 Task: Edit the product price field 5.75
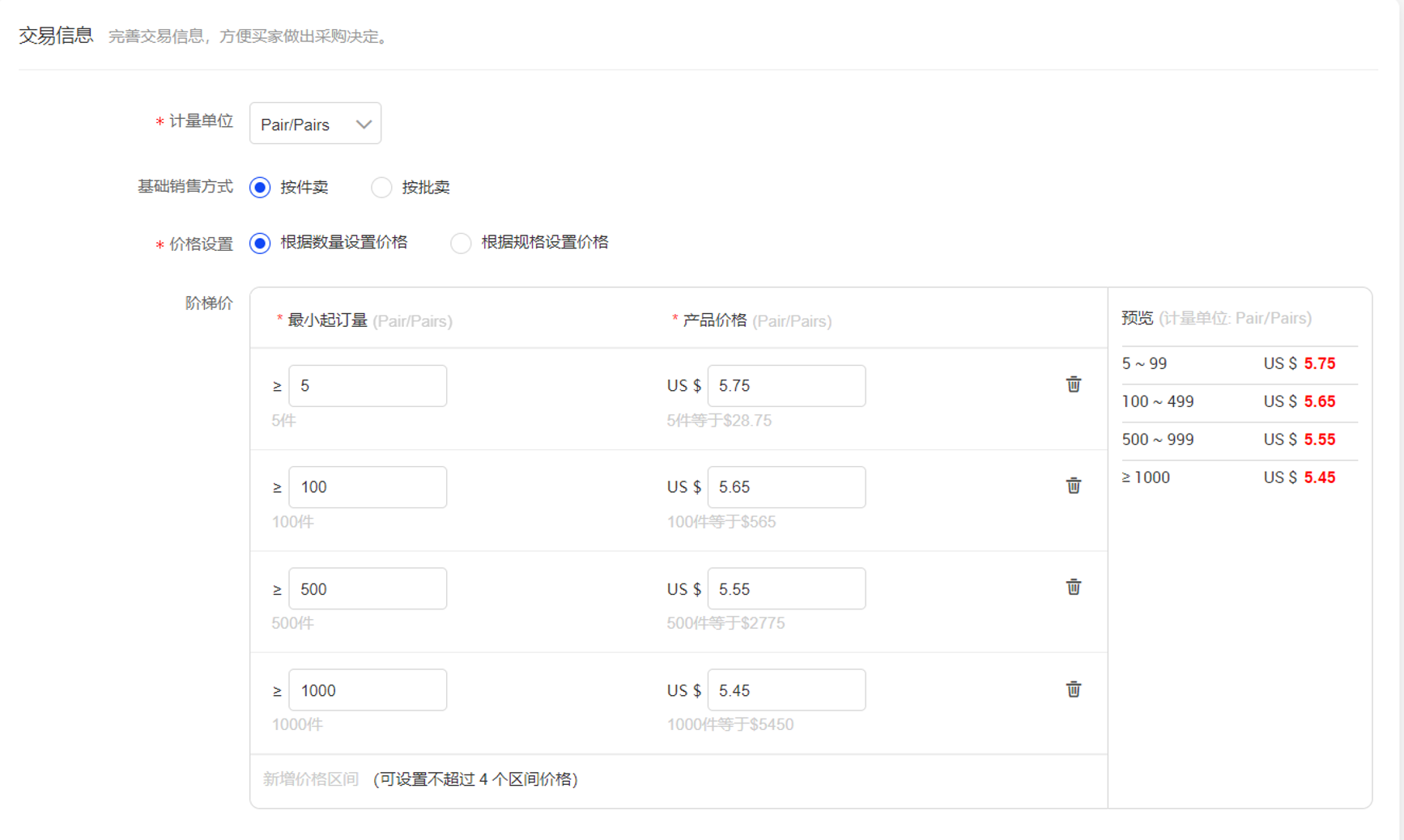pyautogui.click(x=786, y=386)
